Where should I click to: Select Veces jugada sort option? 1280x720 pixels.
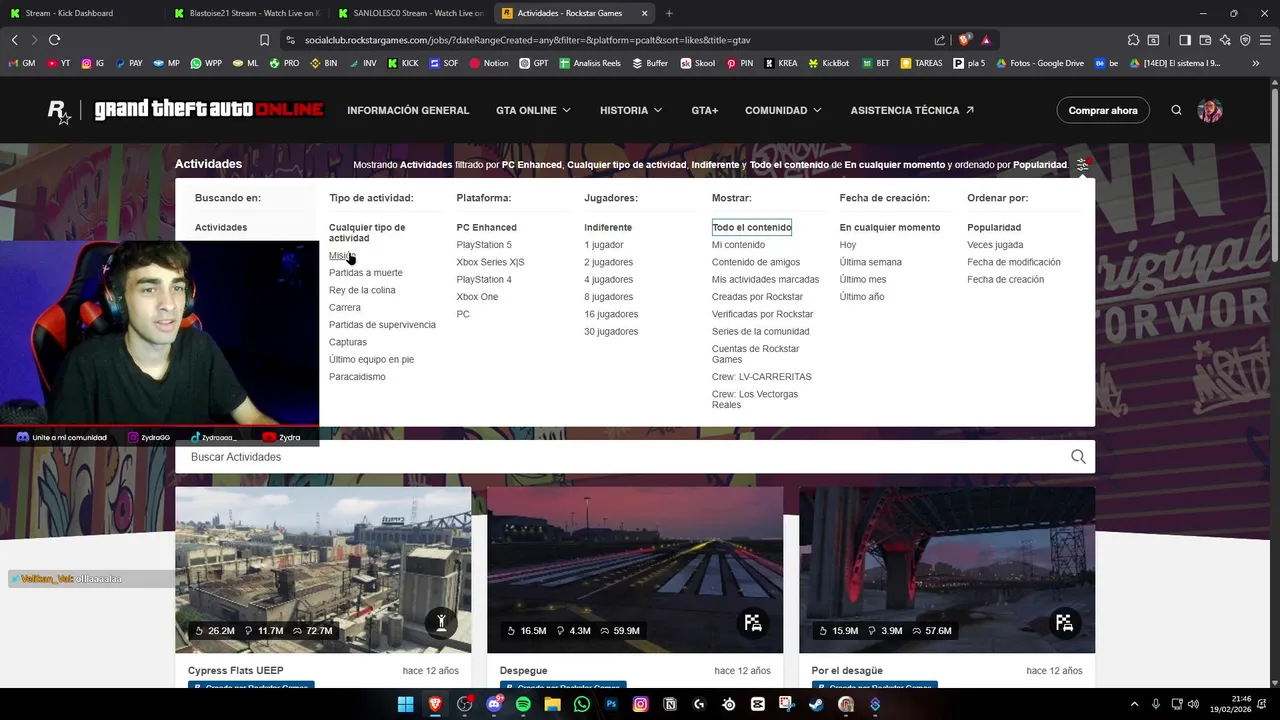(995, 245)
